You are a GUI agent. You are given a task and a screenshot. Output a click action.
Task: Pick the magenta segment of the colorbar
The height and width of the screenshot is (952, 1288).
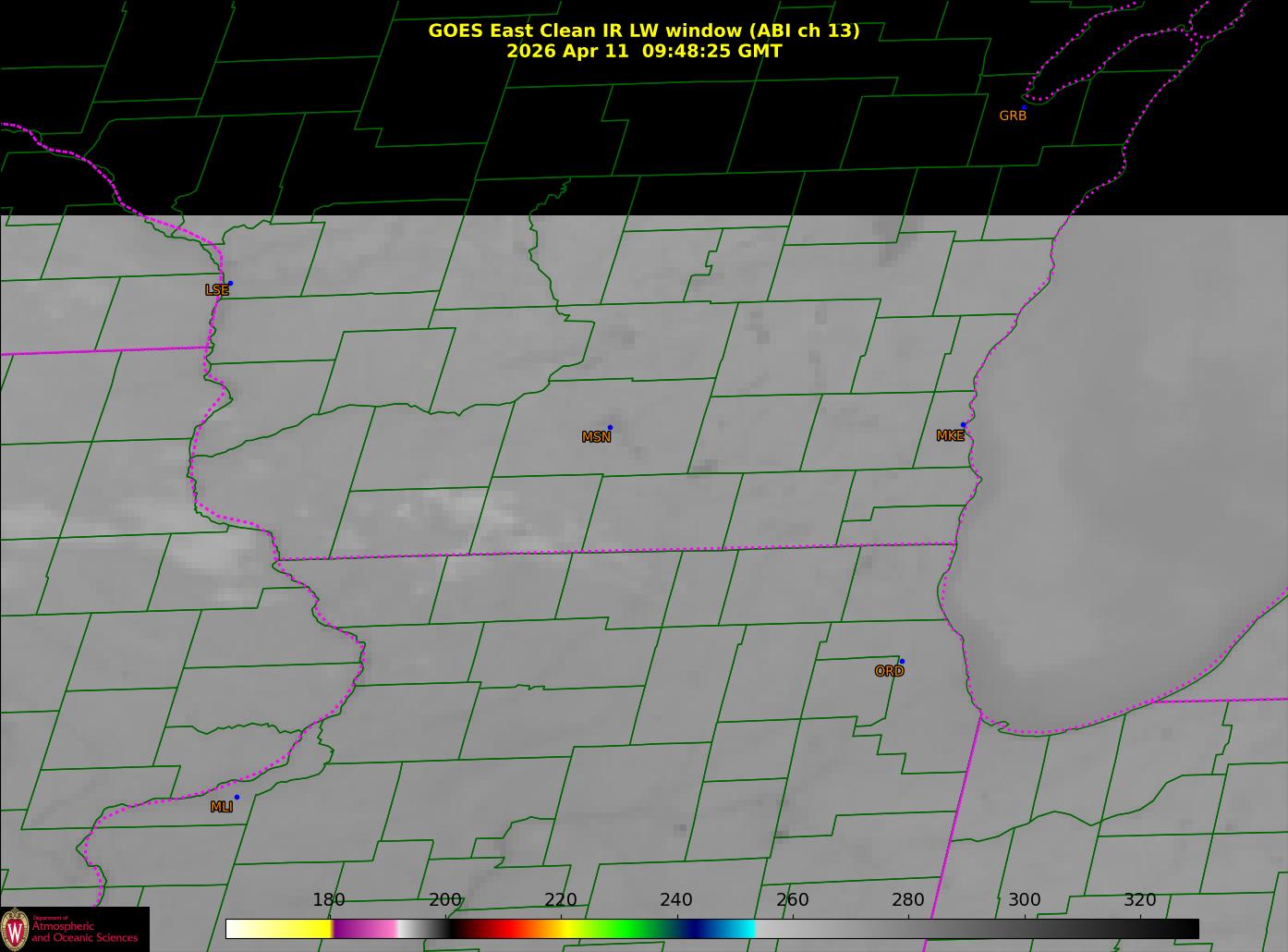click(x=365, y=929)
